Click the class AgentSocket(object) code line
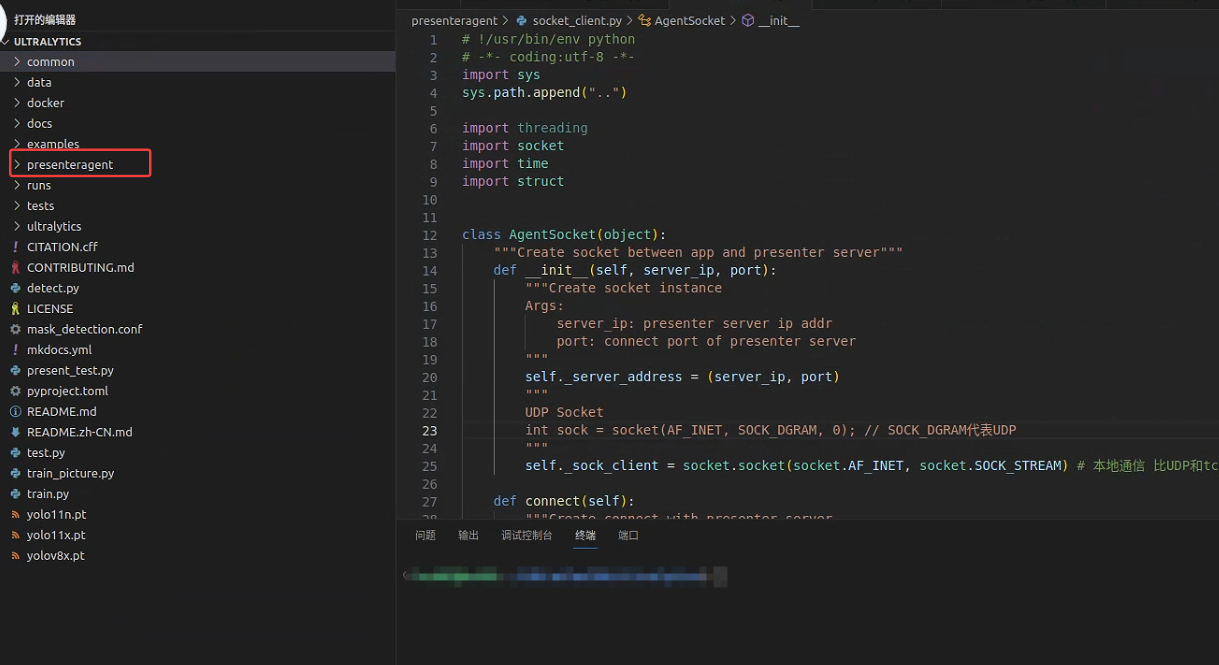This screenshot has width=1219, height=665. [563, 235]
